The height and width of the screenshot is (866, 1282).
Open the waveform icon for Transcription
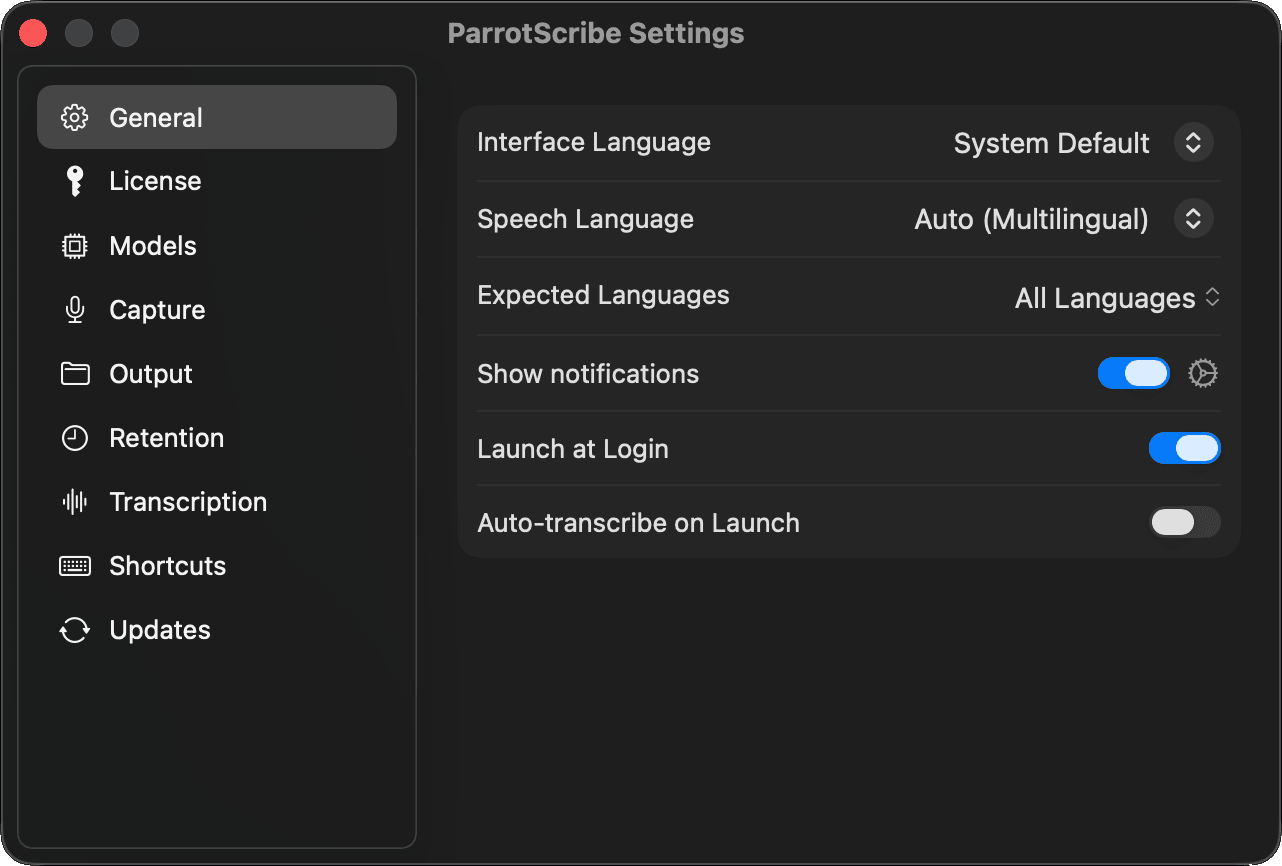pos(74,502)
